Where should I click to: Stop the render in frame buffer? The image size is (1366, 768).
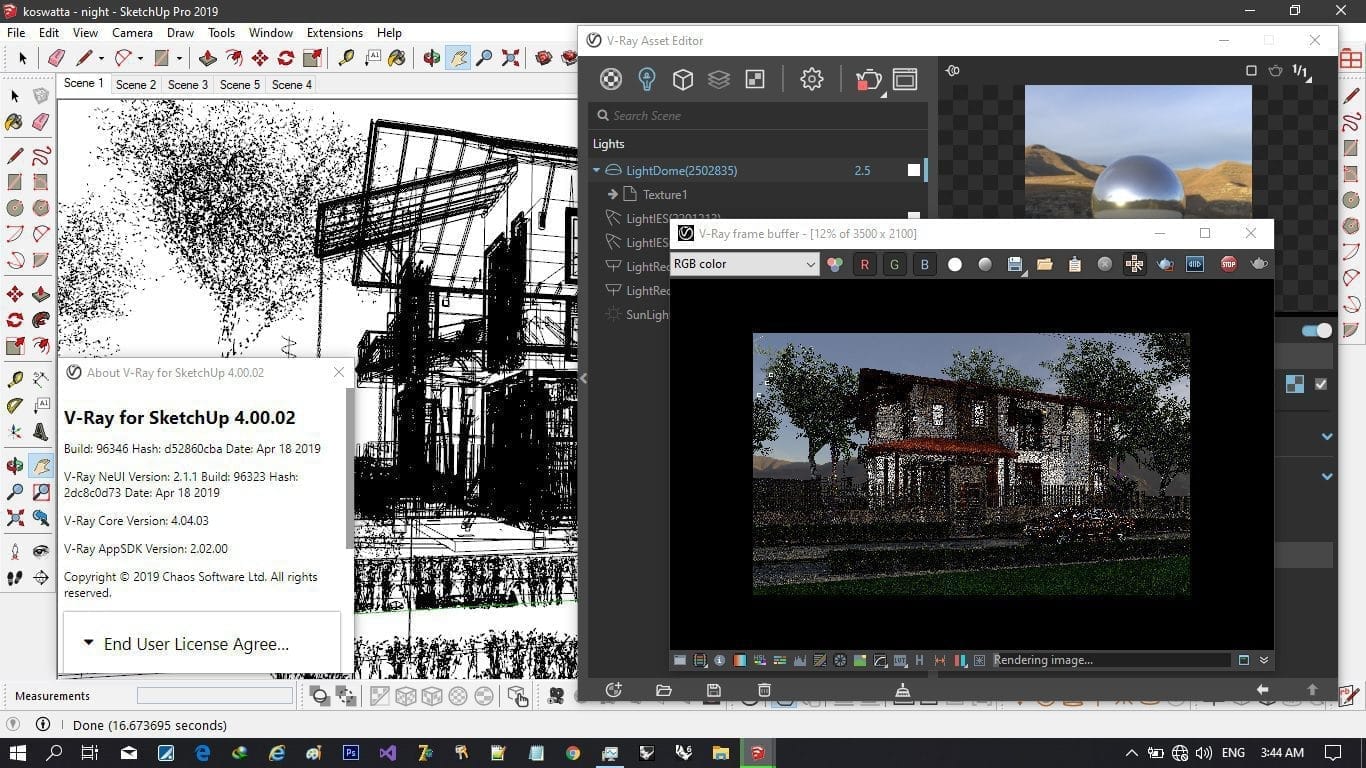pos(1228,264)
